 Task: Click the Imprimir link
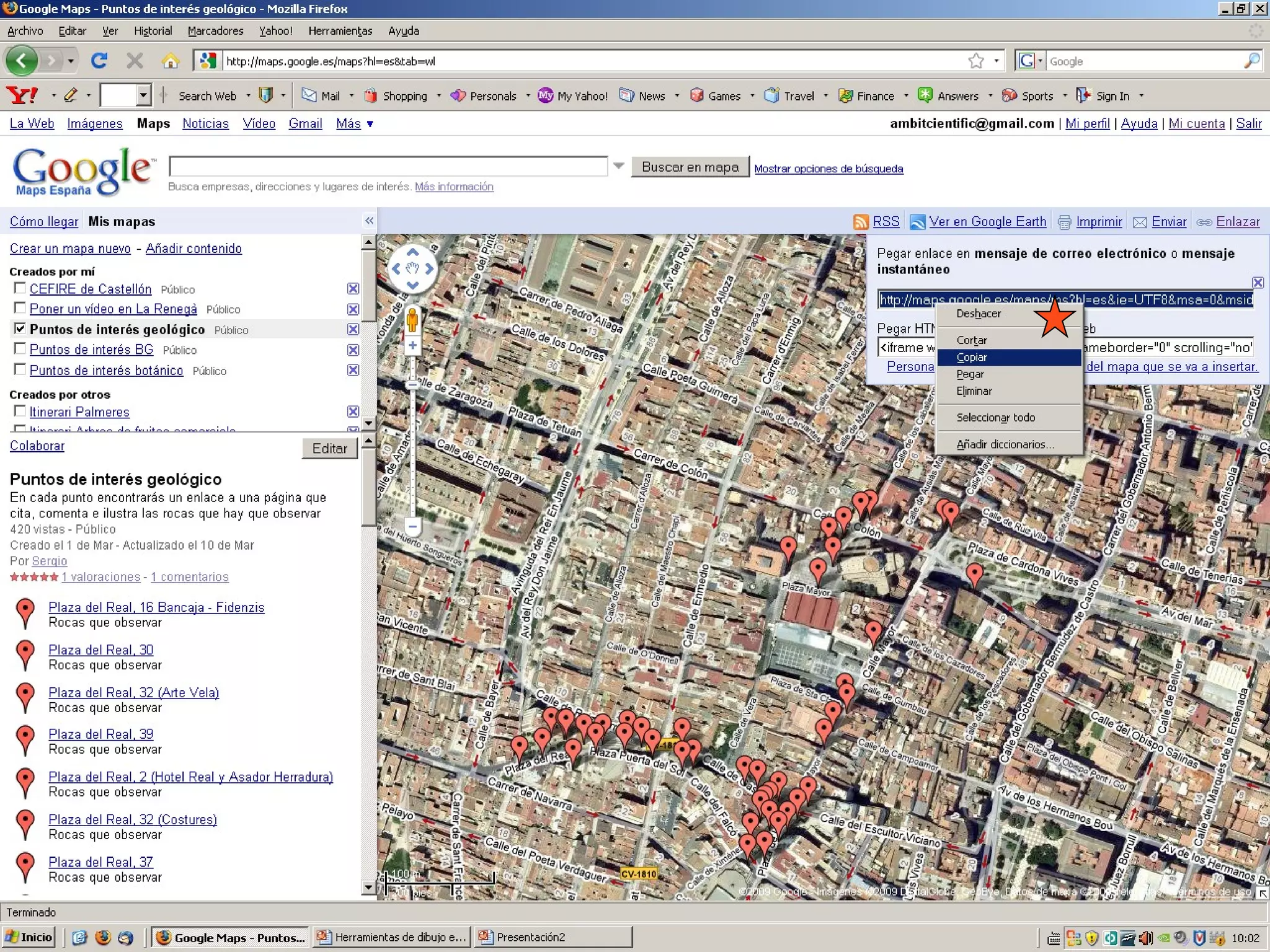pyautogui.click(x=1099, y=222)
